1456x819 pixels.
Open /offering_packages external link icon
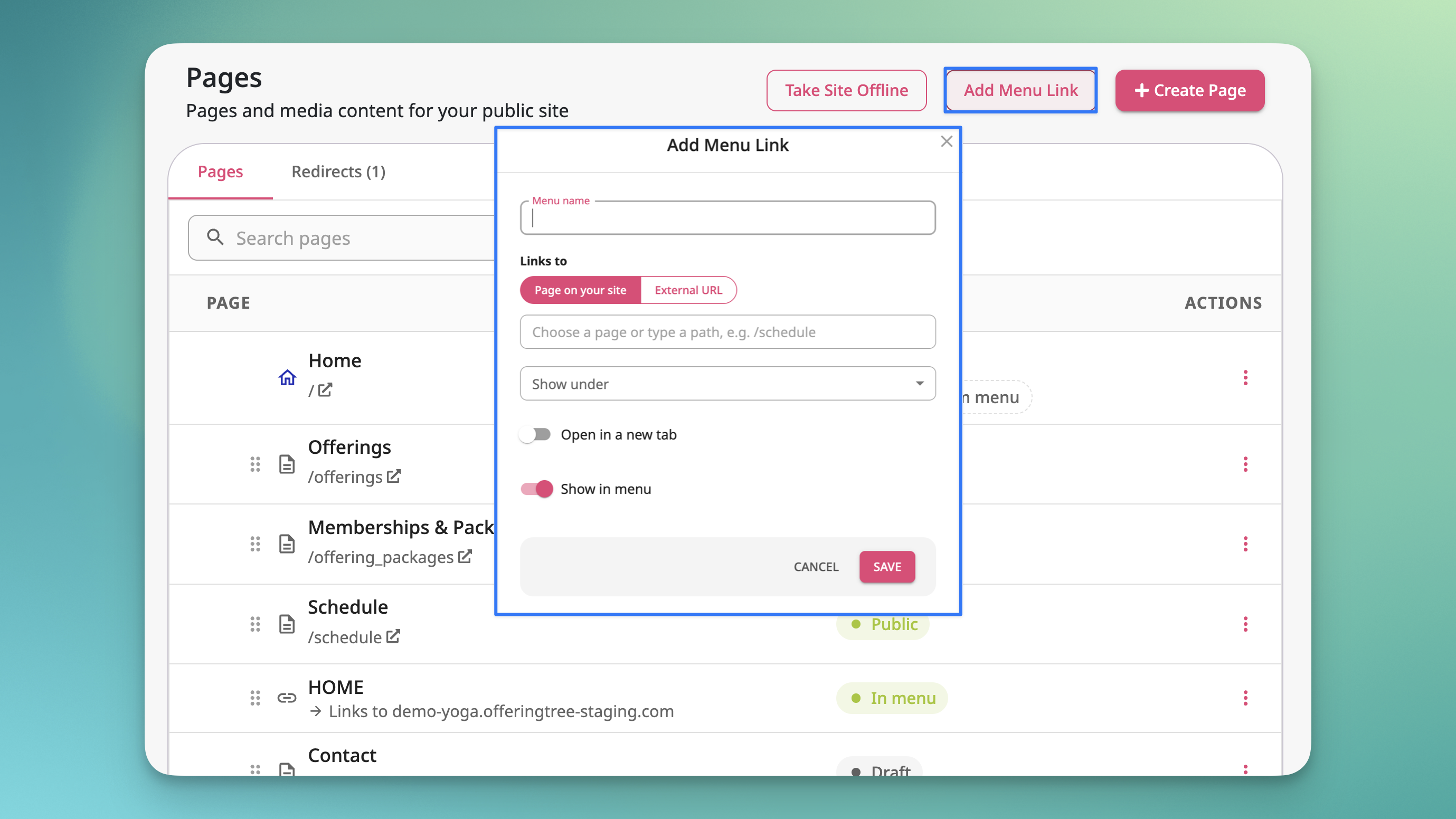pos(465,556)
